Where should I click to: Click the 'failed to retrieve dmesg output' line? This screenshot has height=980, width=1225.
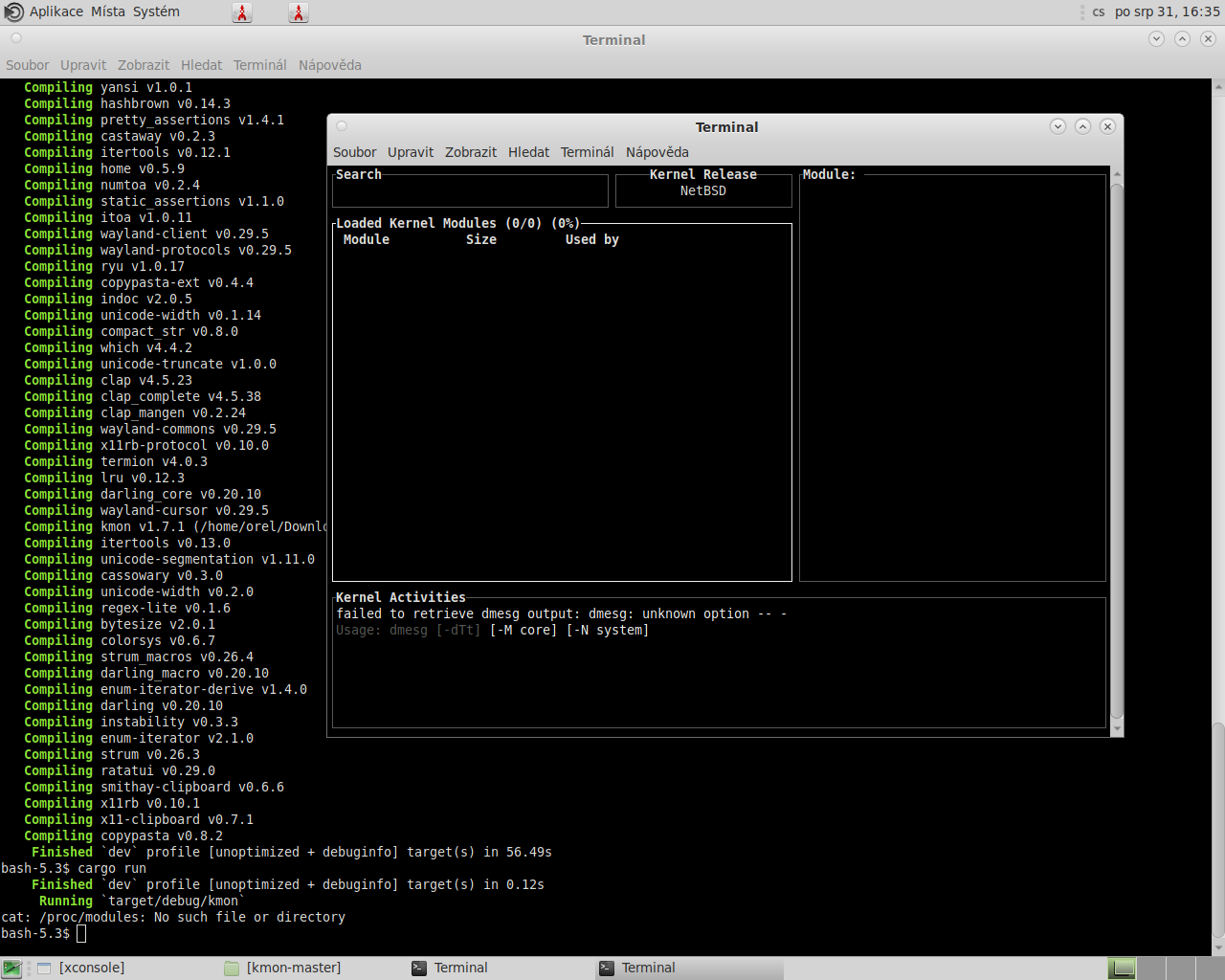click(x=562, y=613)
